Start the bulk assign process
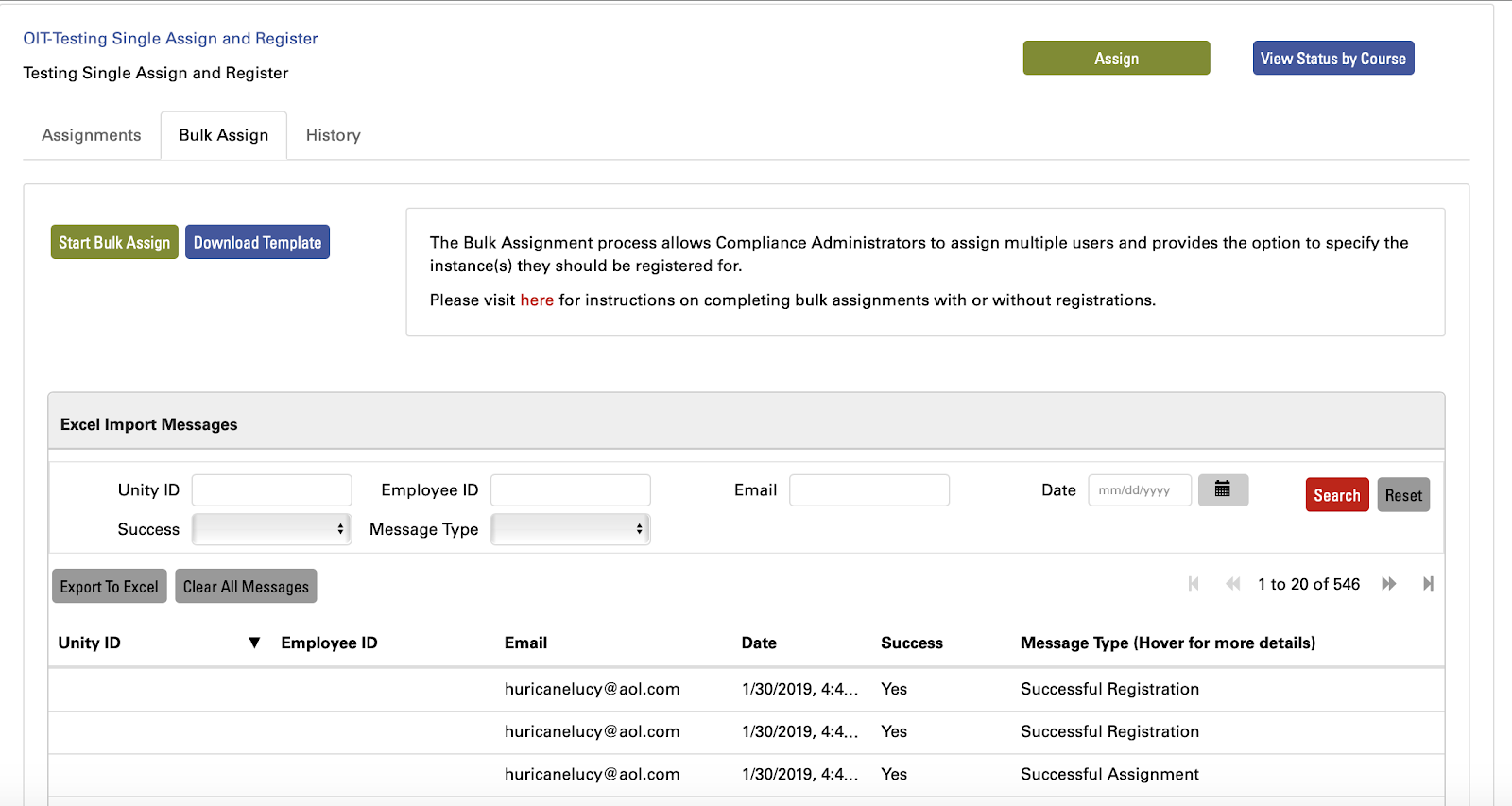The height and width of the screenshot is (806, 1512). (114, 242)
